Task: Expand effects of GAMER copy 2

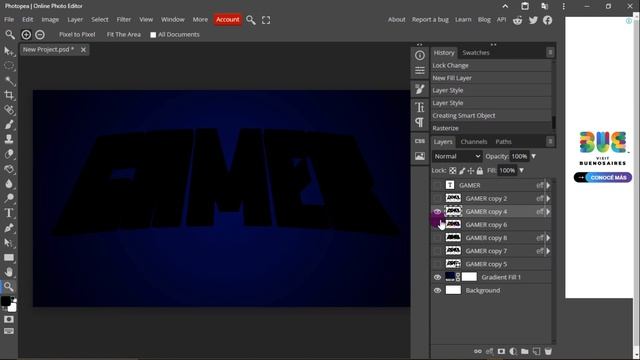Action: tap(548, 198)
